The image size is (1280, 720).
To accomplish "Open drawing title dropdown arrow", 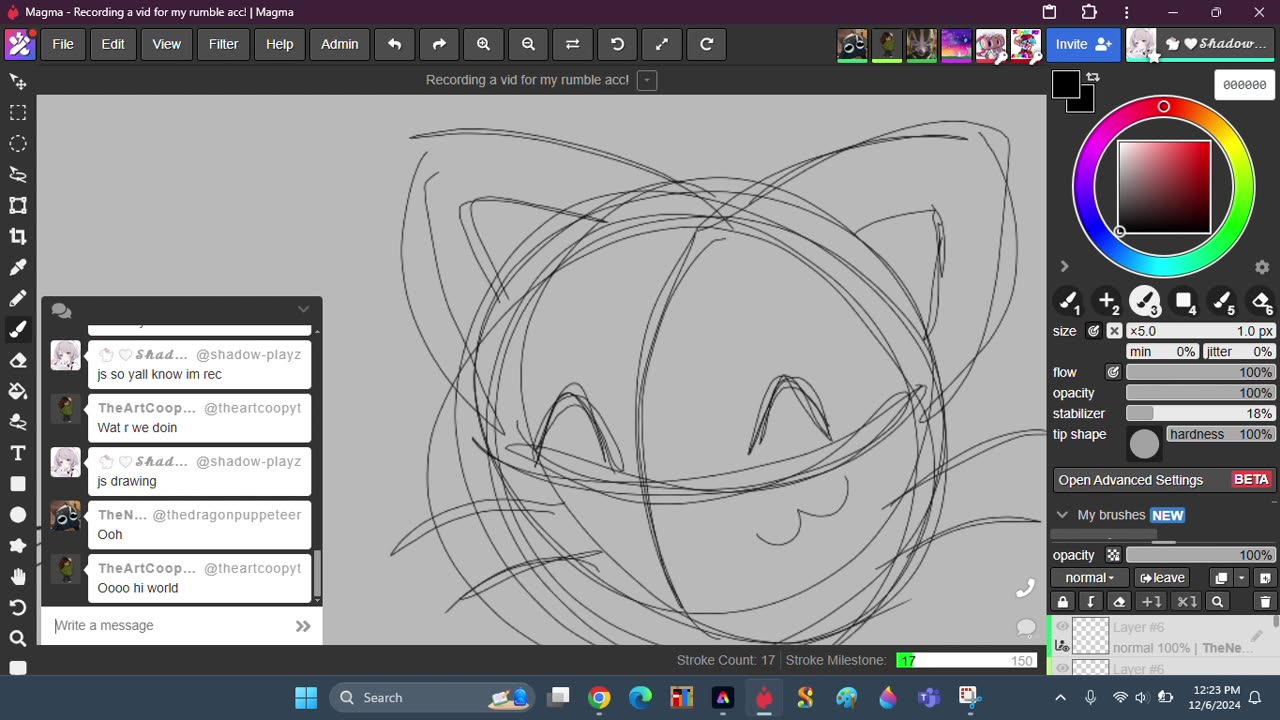I will (x=647, y=80).
